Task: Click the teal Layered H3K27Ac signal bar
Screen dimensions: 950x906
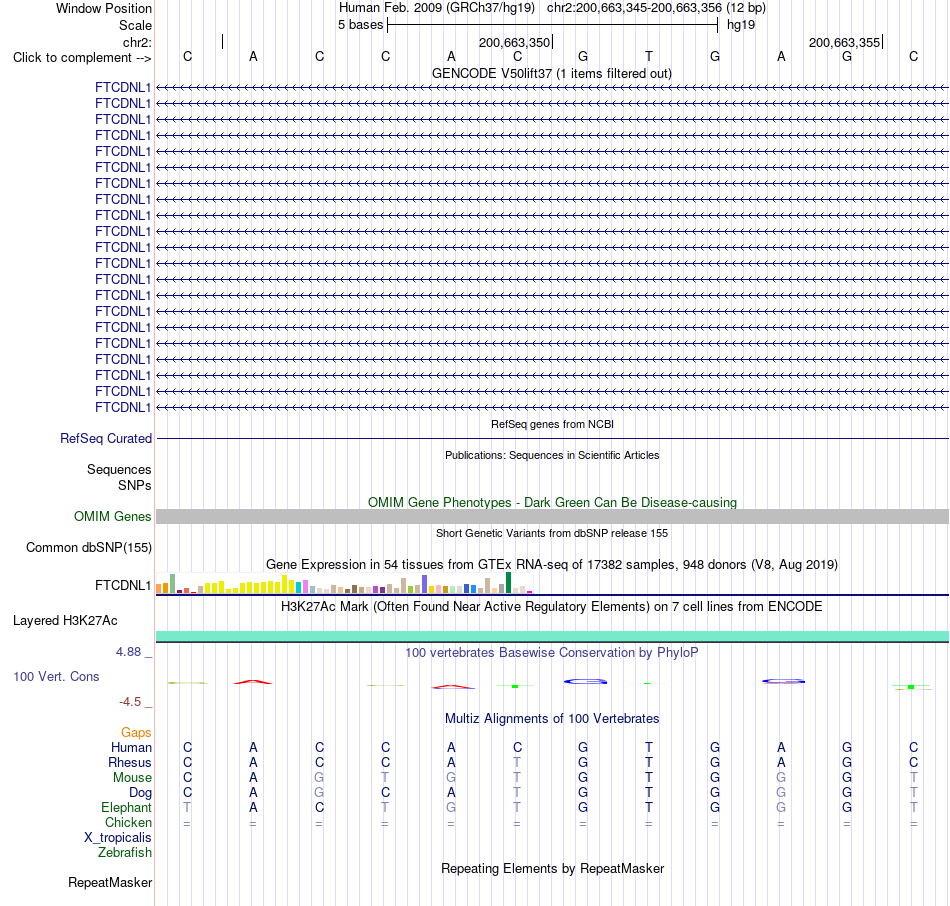Action: pyautogui.click(x=553, y=636)
